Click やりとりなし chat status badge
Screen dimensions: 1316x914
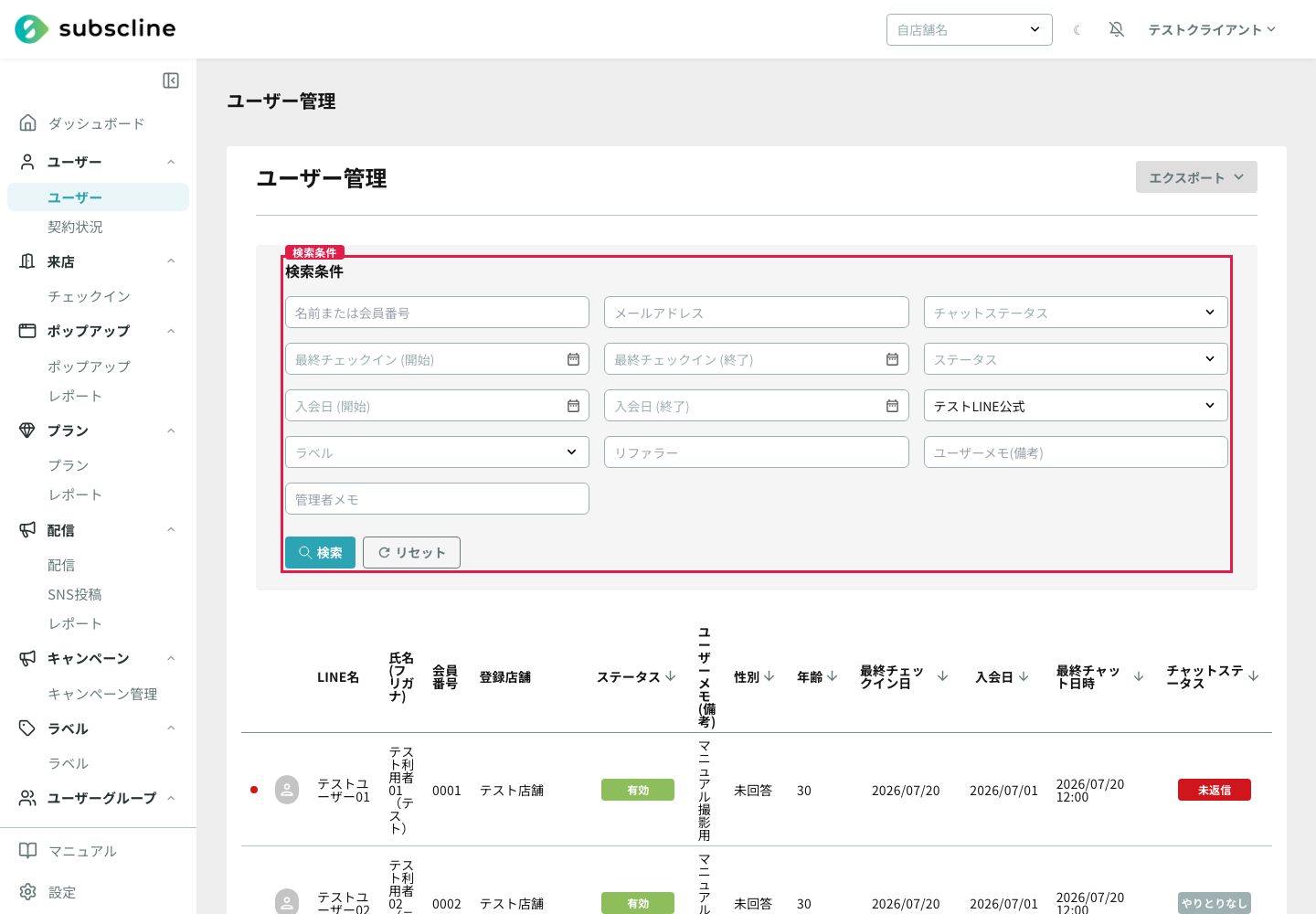(x=1215, y=903)
